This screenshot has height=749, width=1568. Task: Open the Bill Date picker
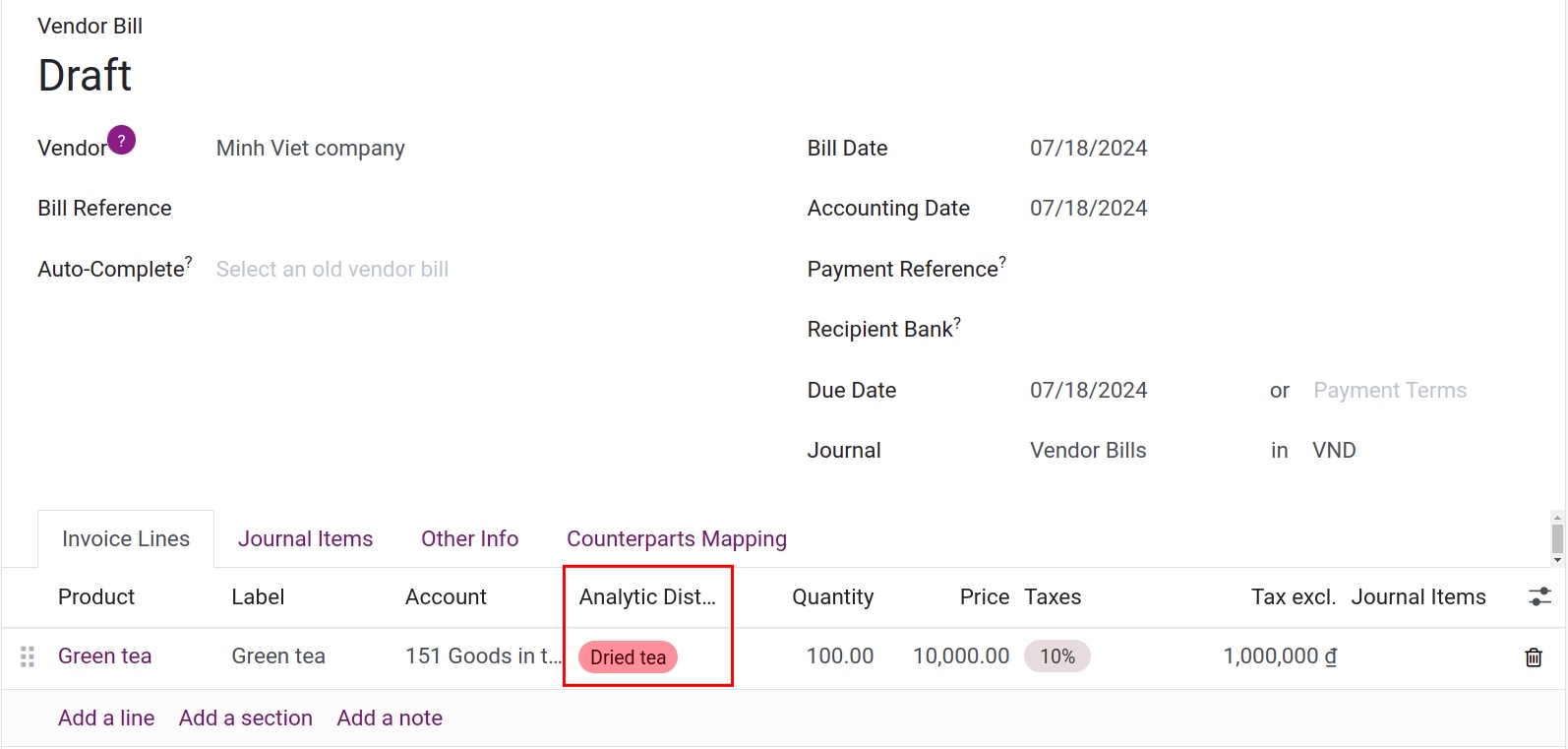click(1087, 148)
